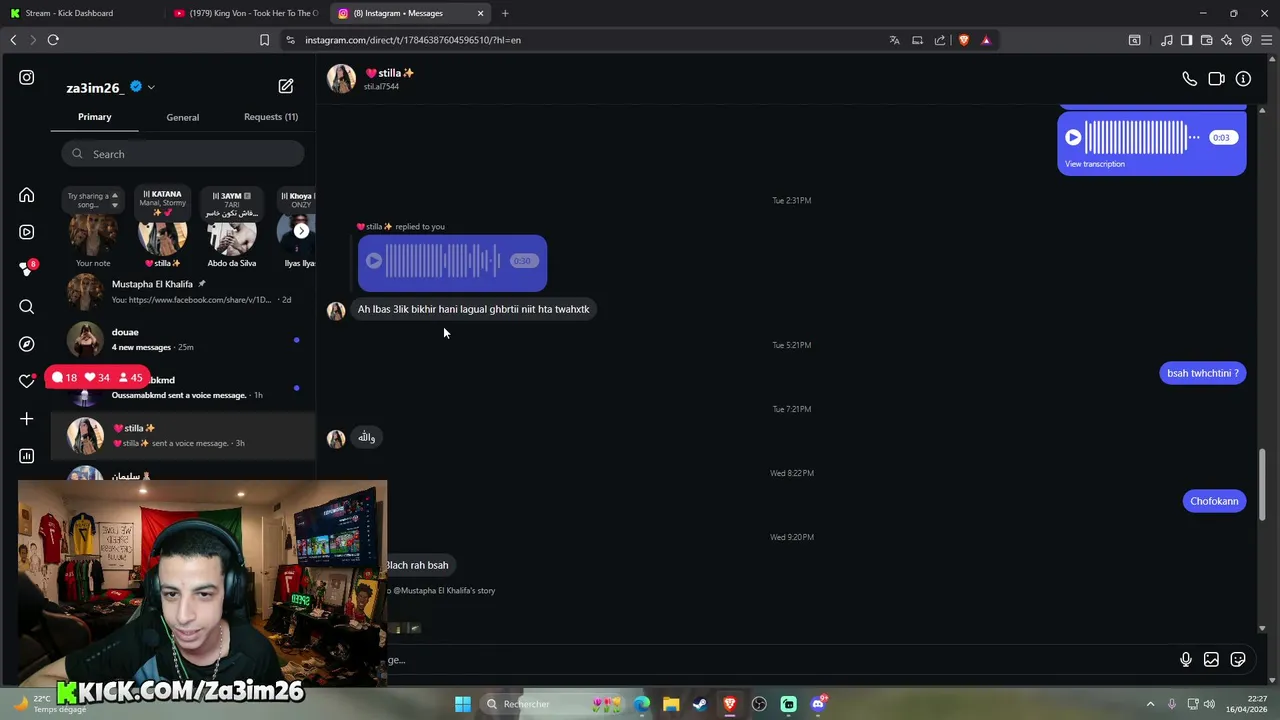
Task: Open Steam from taskbar
Action: click(700, 704)
